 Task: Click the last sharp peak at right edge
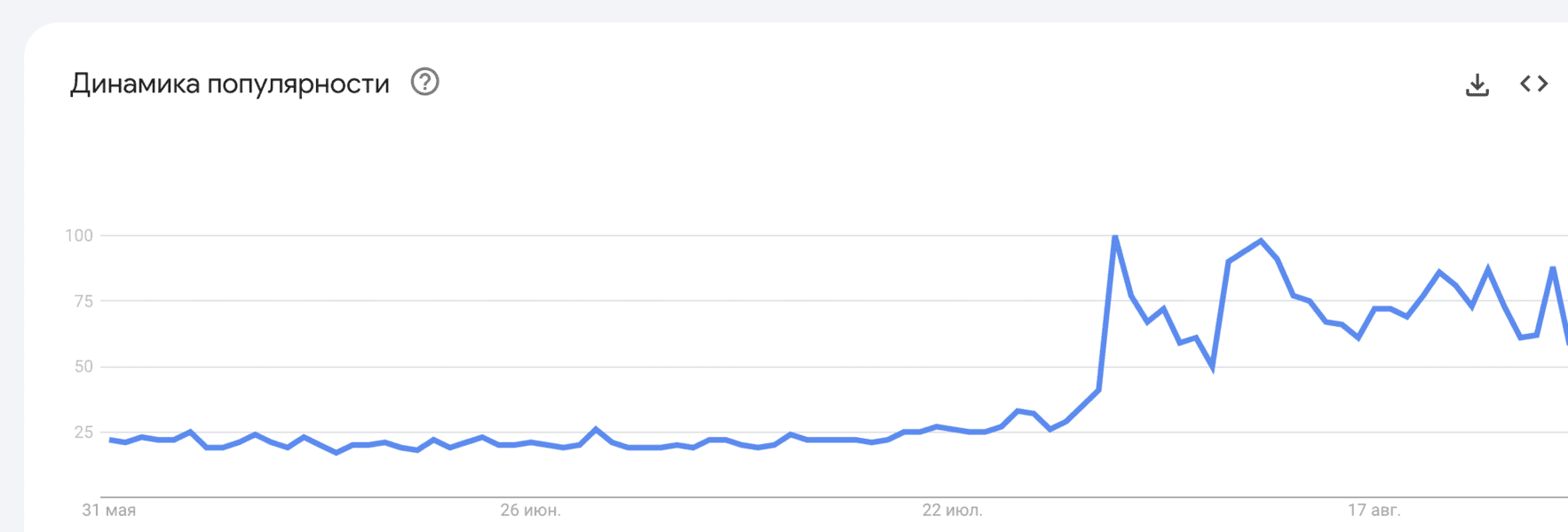[1553, 267]
